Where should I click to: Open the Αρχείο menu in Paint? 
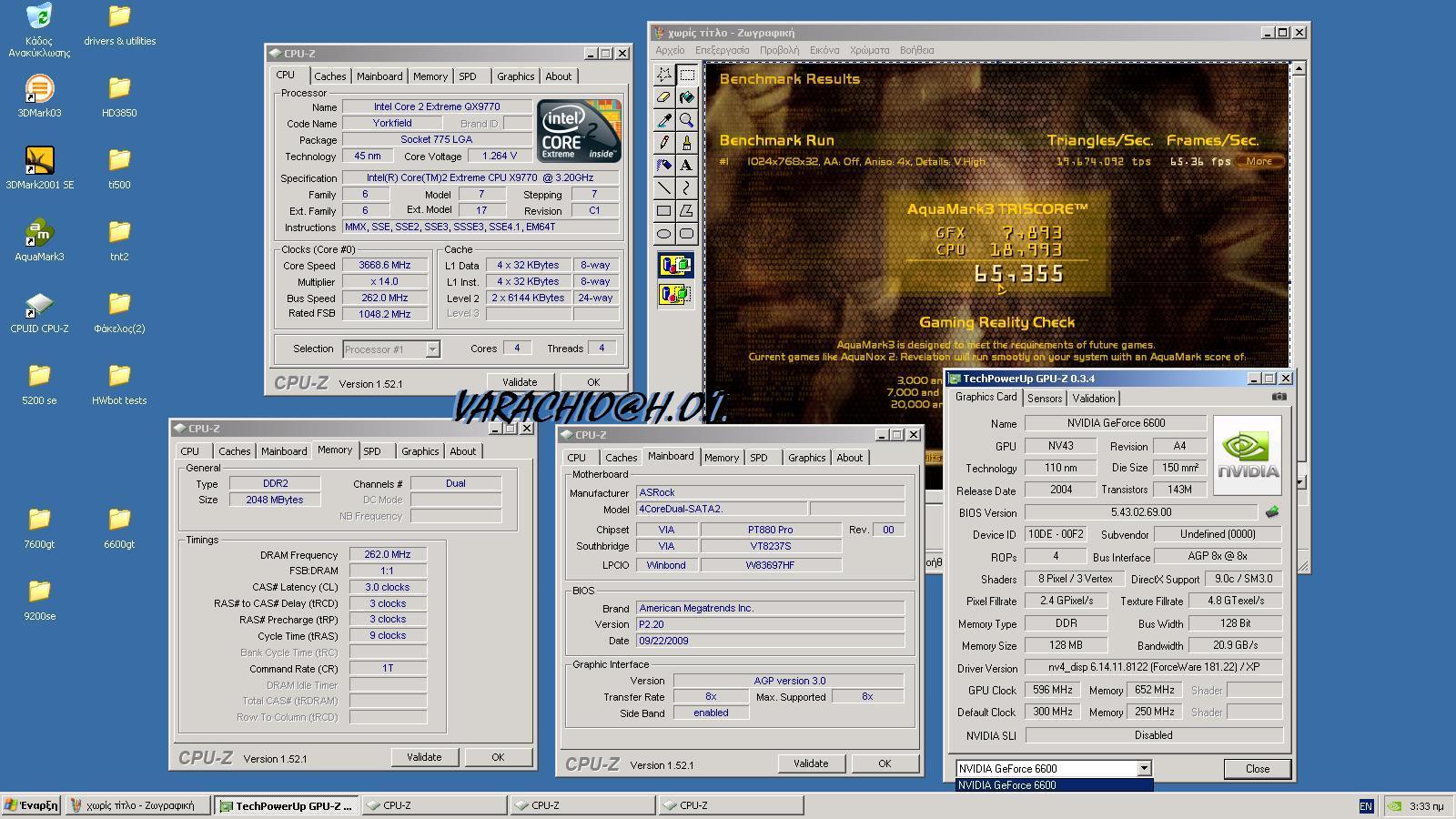670,50
